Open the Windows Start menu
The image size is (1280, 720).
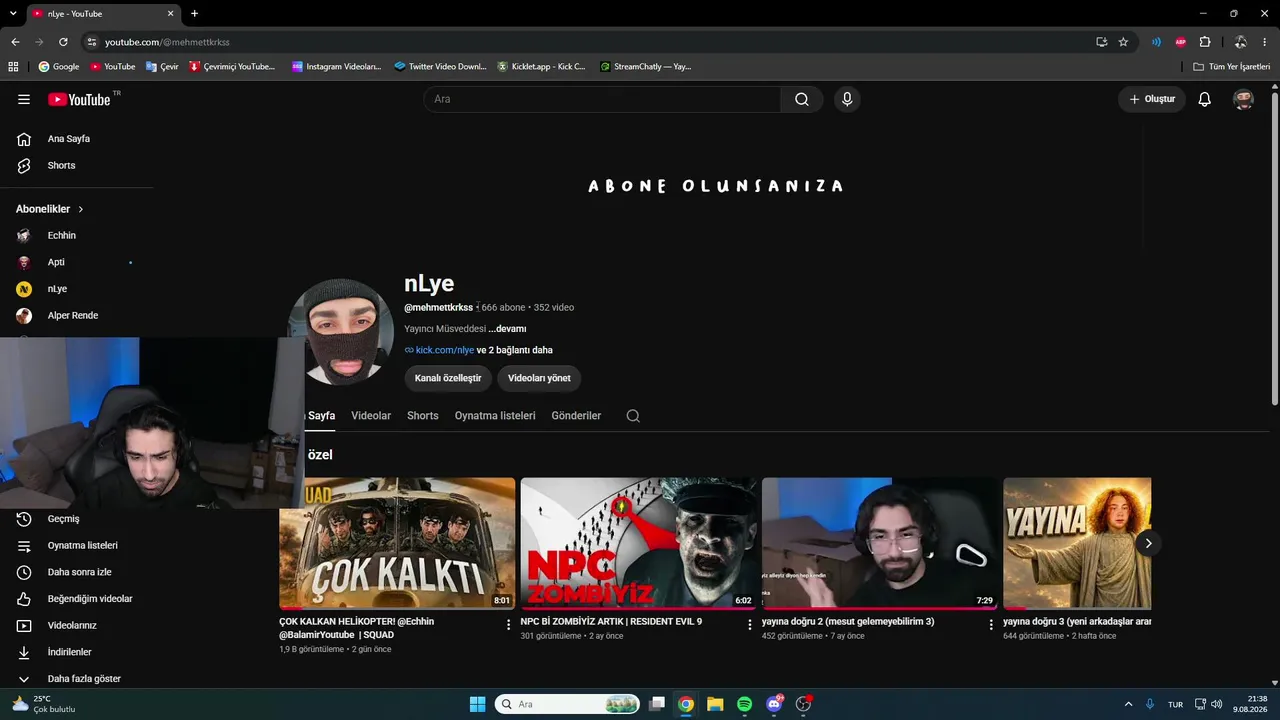(x=477, y=704)
